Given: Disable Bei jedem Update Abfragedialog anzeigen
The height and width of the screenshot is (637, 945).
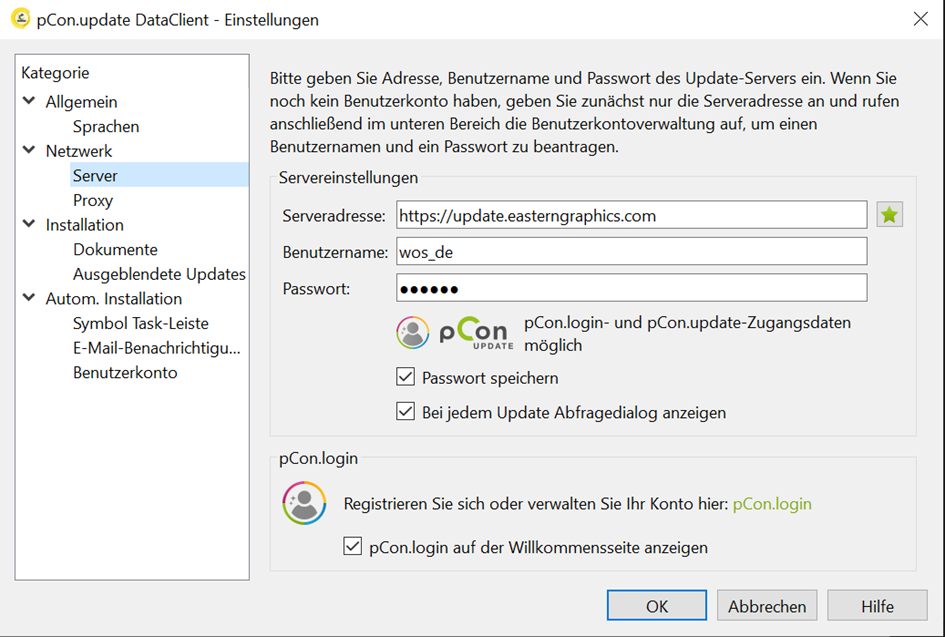Looking at the screenshot, I should [x=406, y=412].
